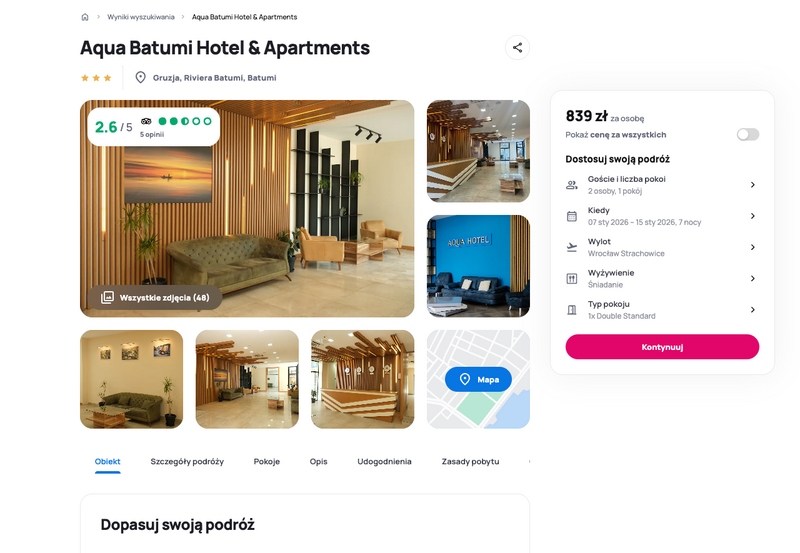Click the guests icon in Goście i liczba pokoi
This screenshot has width=800, height=553.
(572, 185)
